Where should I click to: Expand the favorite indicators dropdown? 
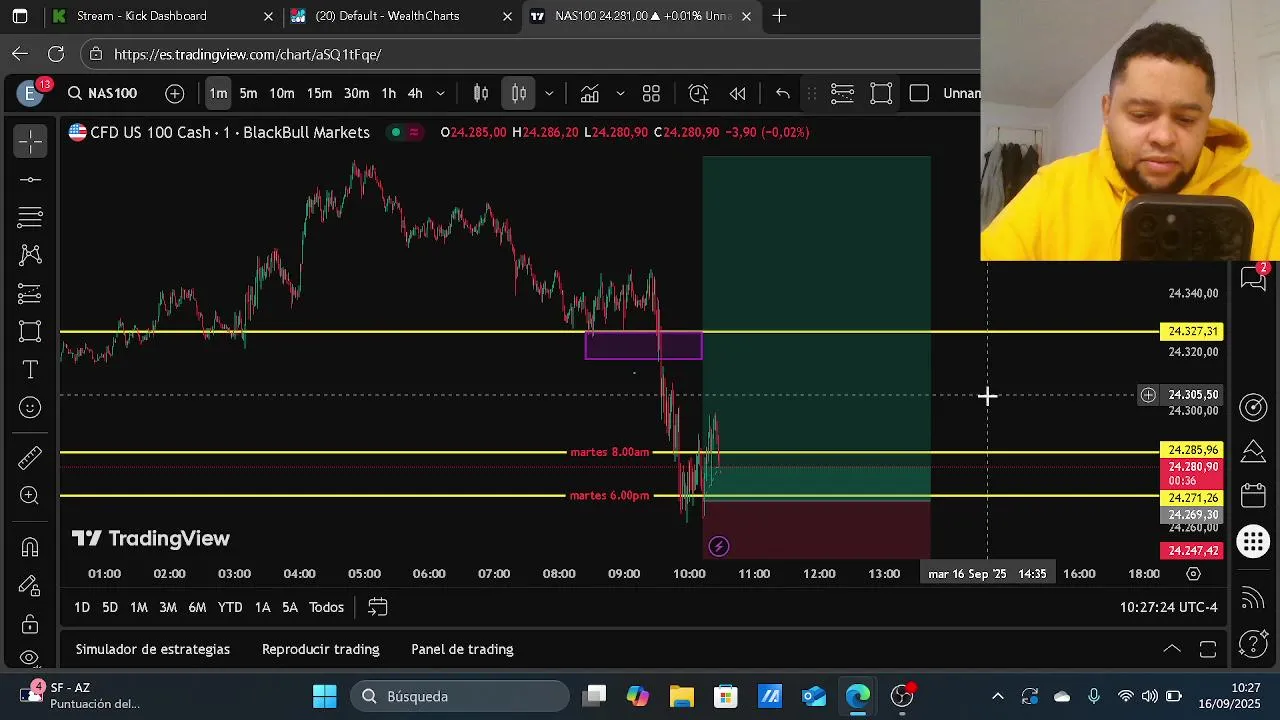[x=620, y=93]
